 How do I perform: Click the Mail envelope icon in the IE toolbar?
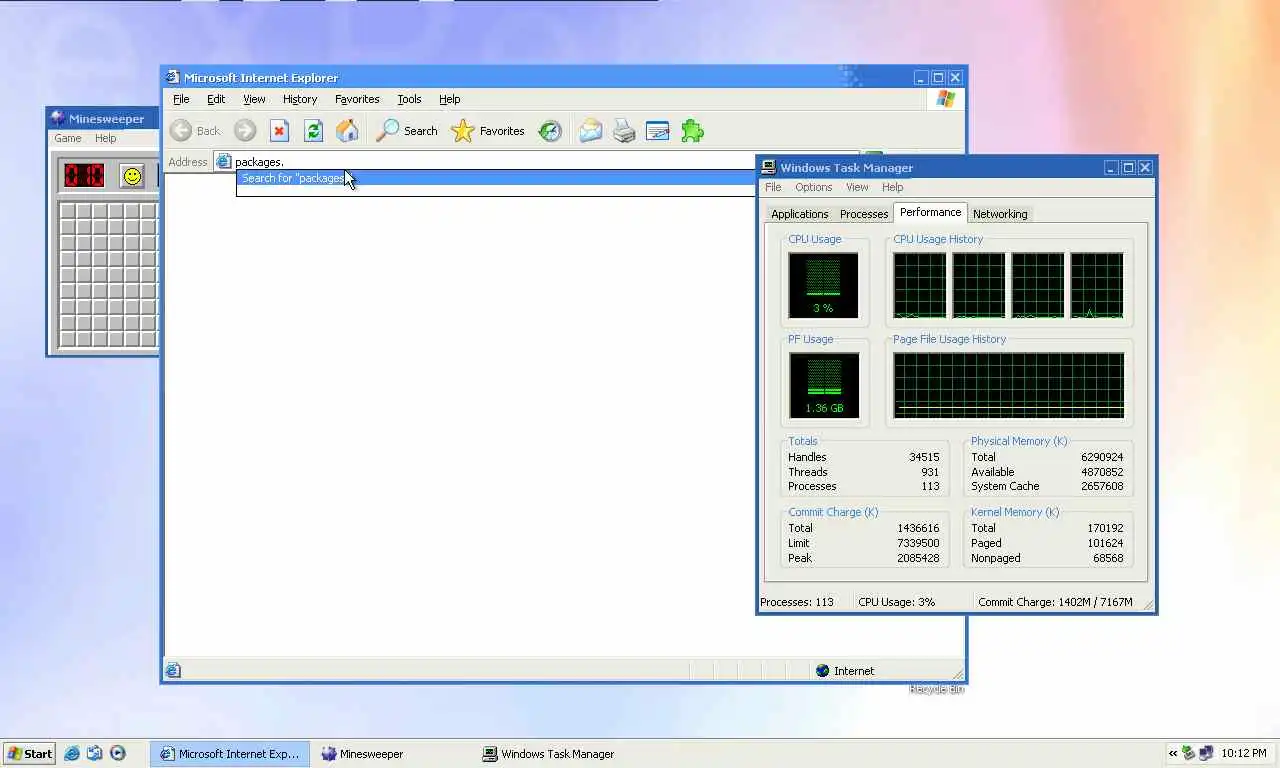tap(591, 131)
